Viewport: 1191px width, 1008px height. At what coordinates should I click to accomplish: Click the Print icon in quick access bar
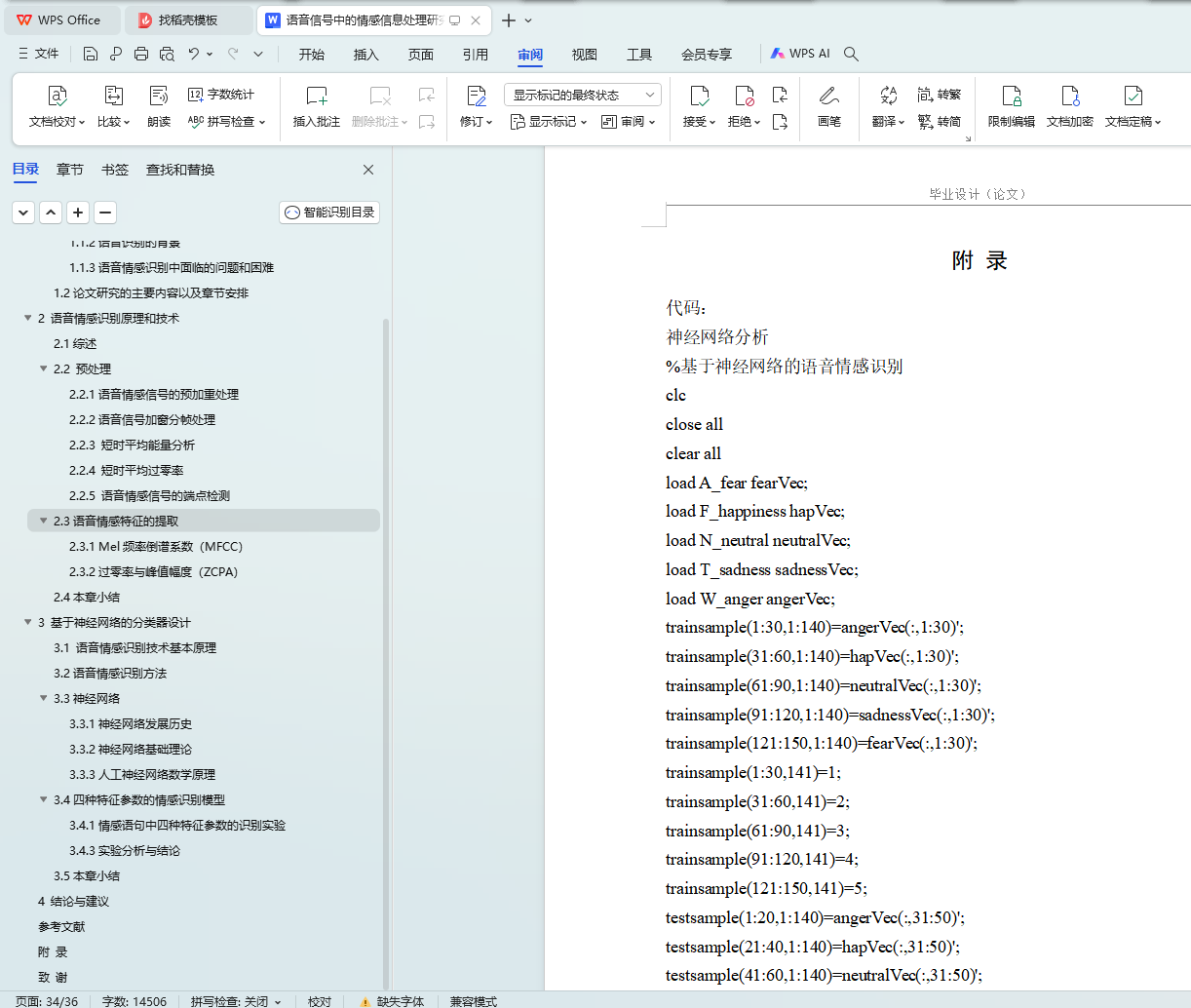(141, 54)
